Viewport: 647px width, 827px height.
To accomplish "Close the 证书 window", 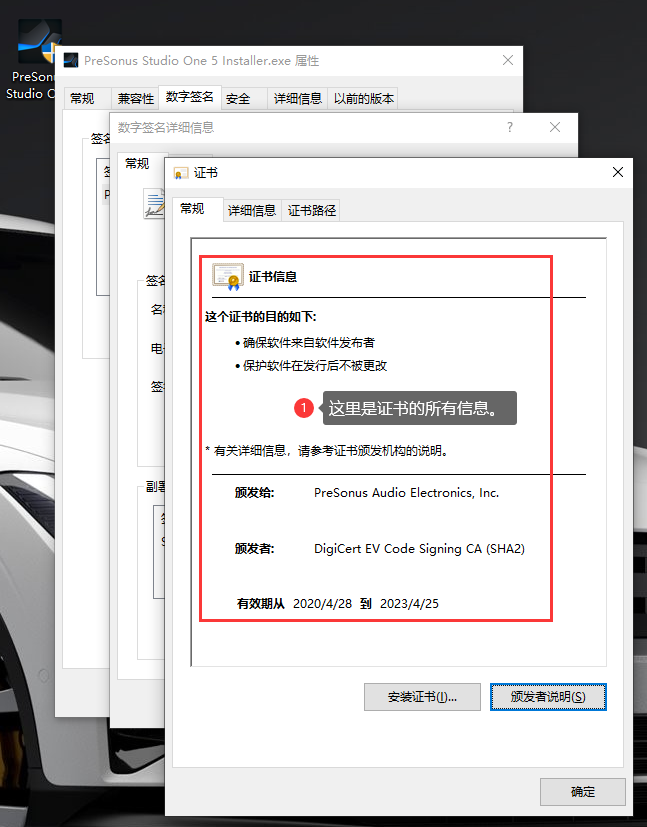I will point(618,172).
